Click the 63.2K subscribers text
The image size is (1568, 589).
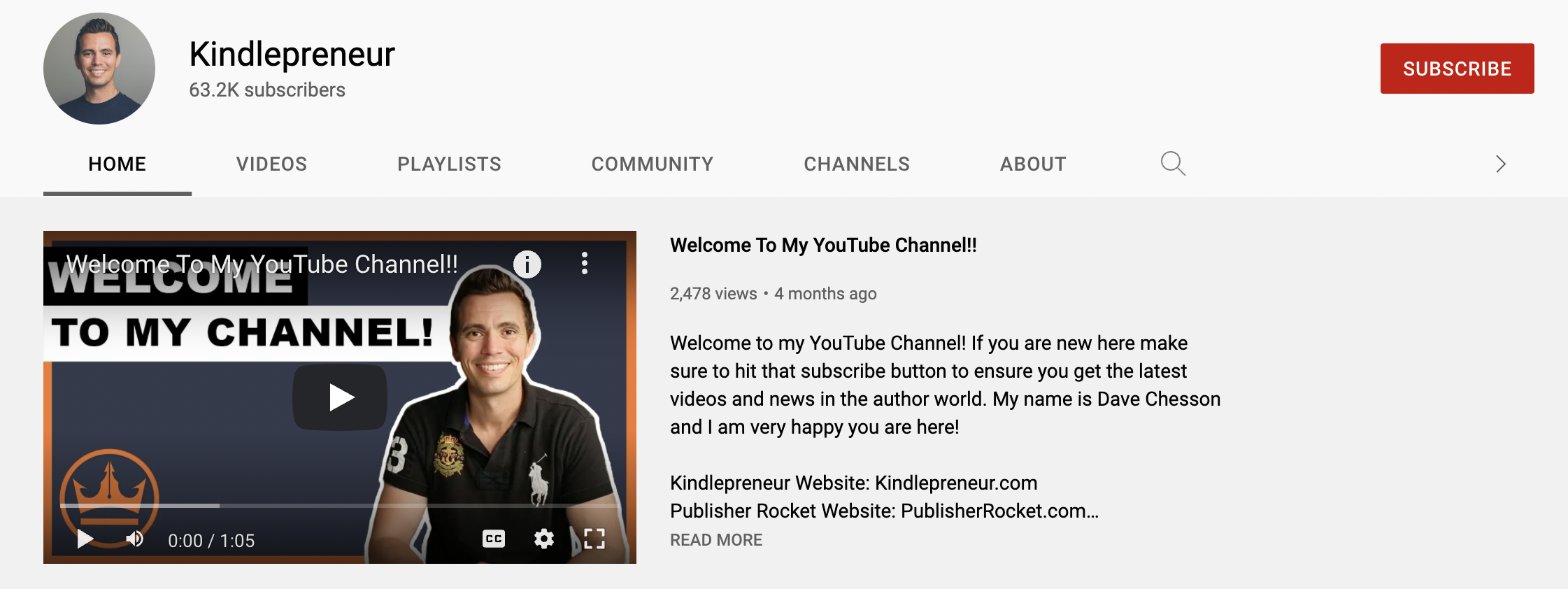[x=267, y=90]
